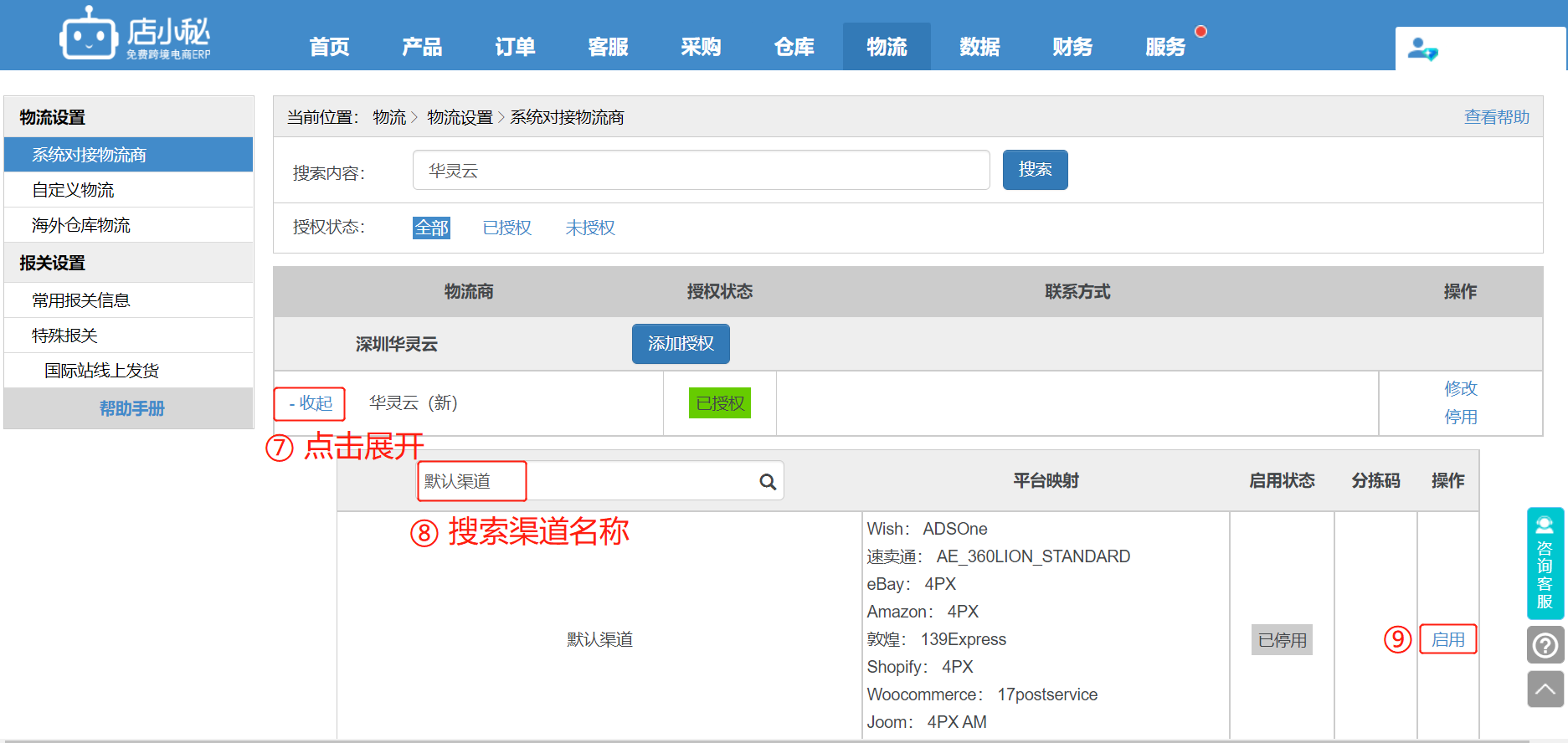Click the 联系方式 column header
Viewport: 1568px width, 743px height.
(1077, 291)
